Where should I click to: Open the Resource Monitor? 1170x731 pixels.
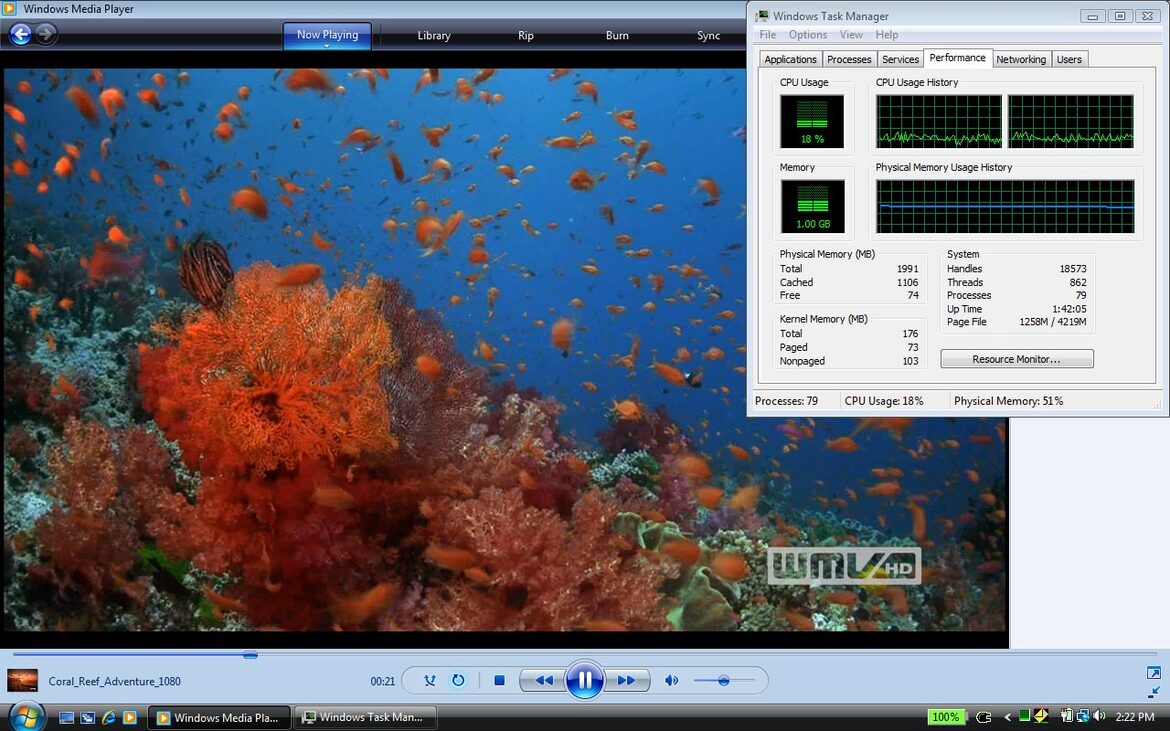(1016, 360)
